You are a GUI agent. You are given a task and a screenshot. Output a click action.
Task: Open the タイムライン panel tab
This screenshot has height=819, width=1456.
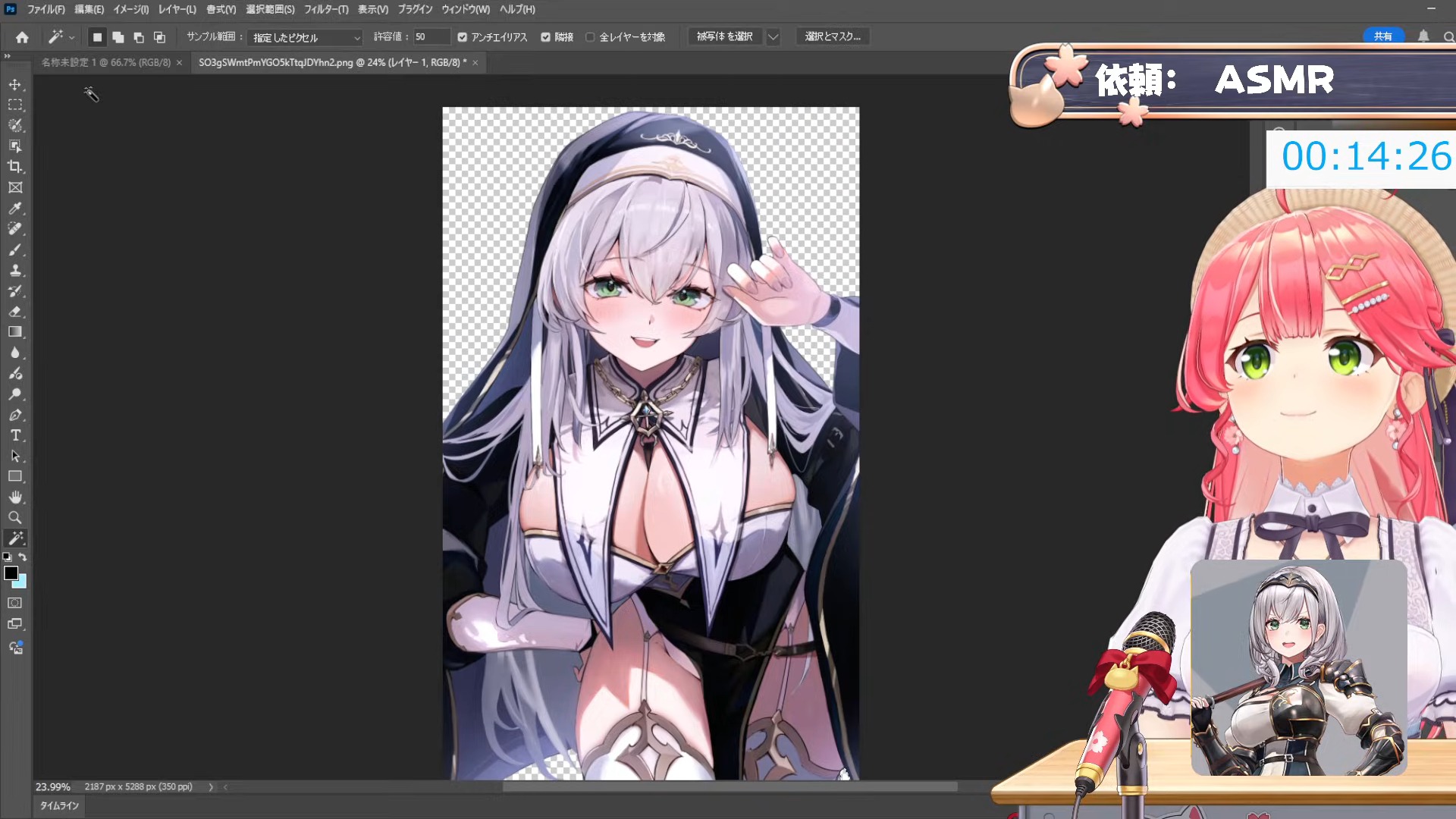59,805
